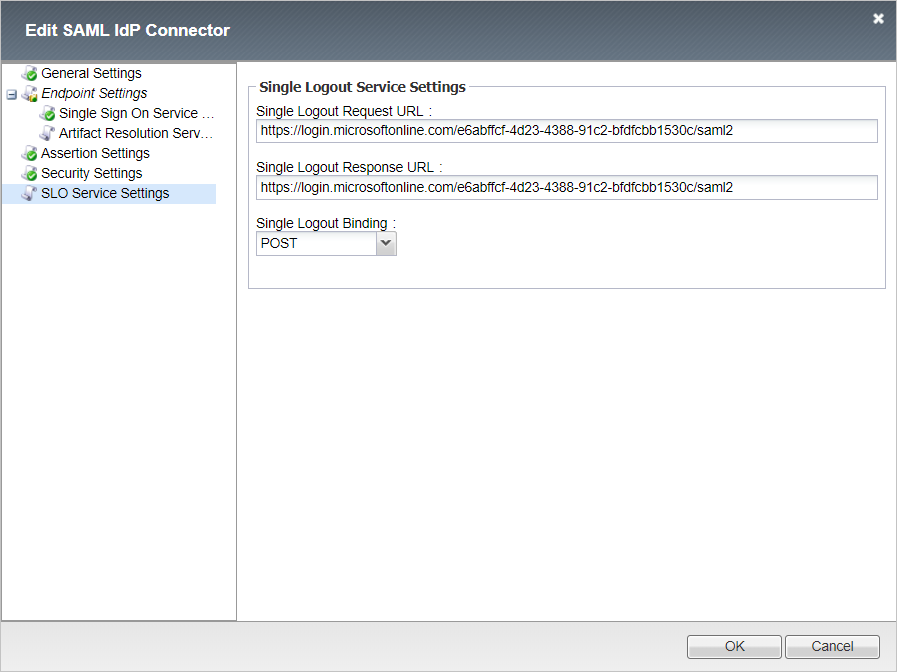Open Single Sign On Service settings
The height and width of the screenshot is (672, 897).
click(x=136, y=113)
